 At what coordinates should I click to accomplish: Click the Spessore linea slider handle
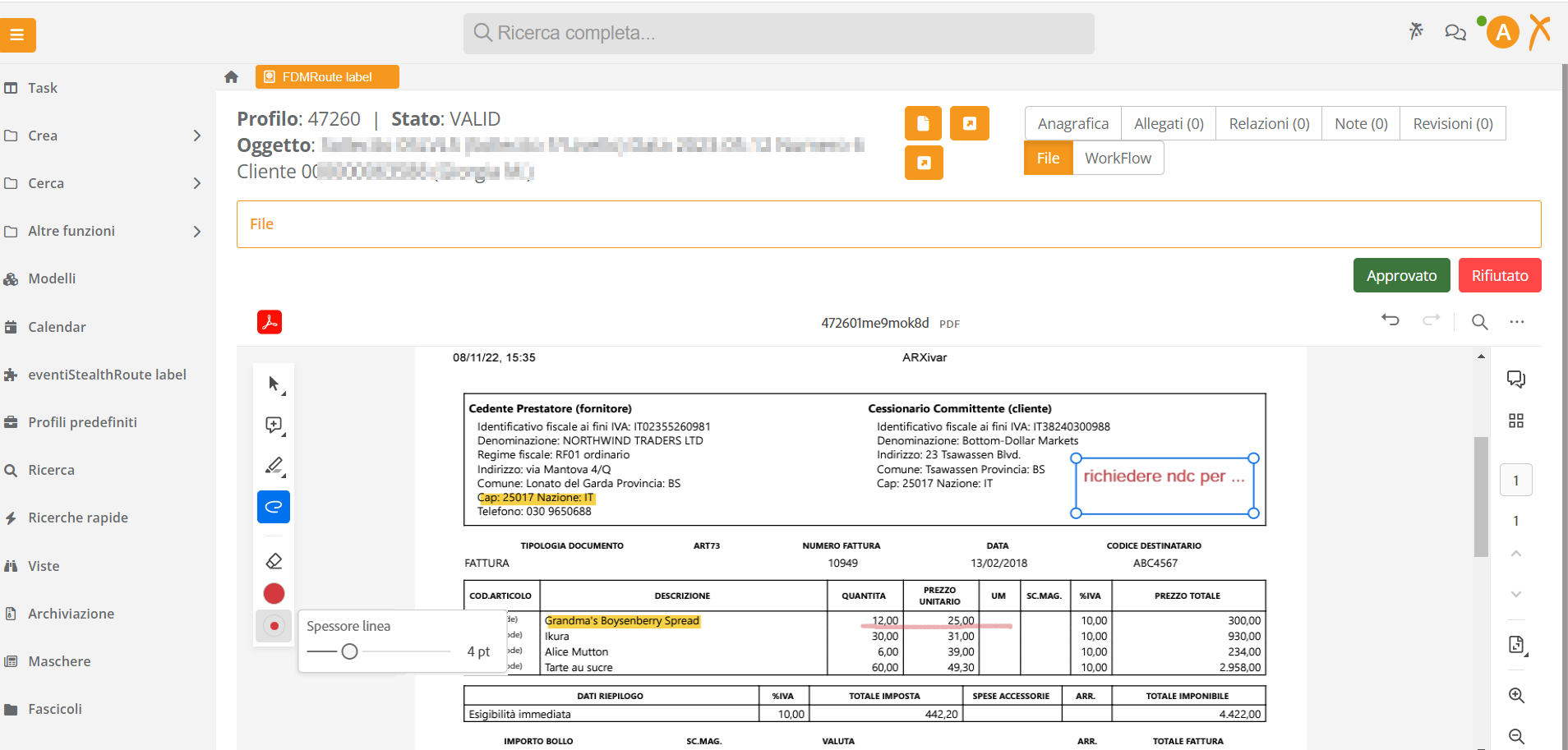[349, 651]
